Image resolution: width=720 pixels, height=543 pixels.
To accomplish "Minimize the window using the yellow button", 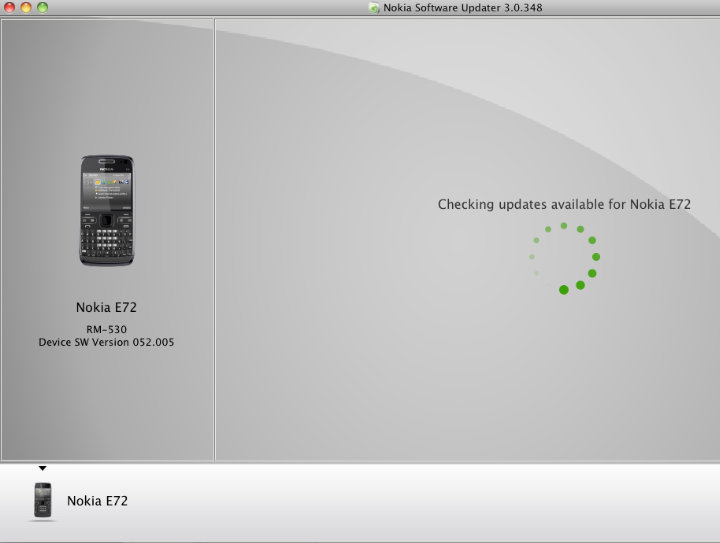I will [26, 7].
